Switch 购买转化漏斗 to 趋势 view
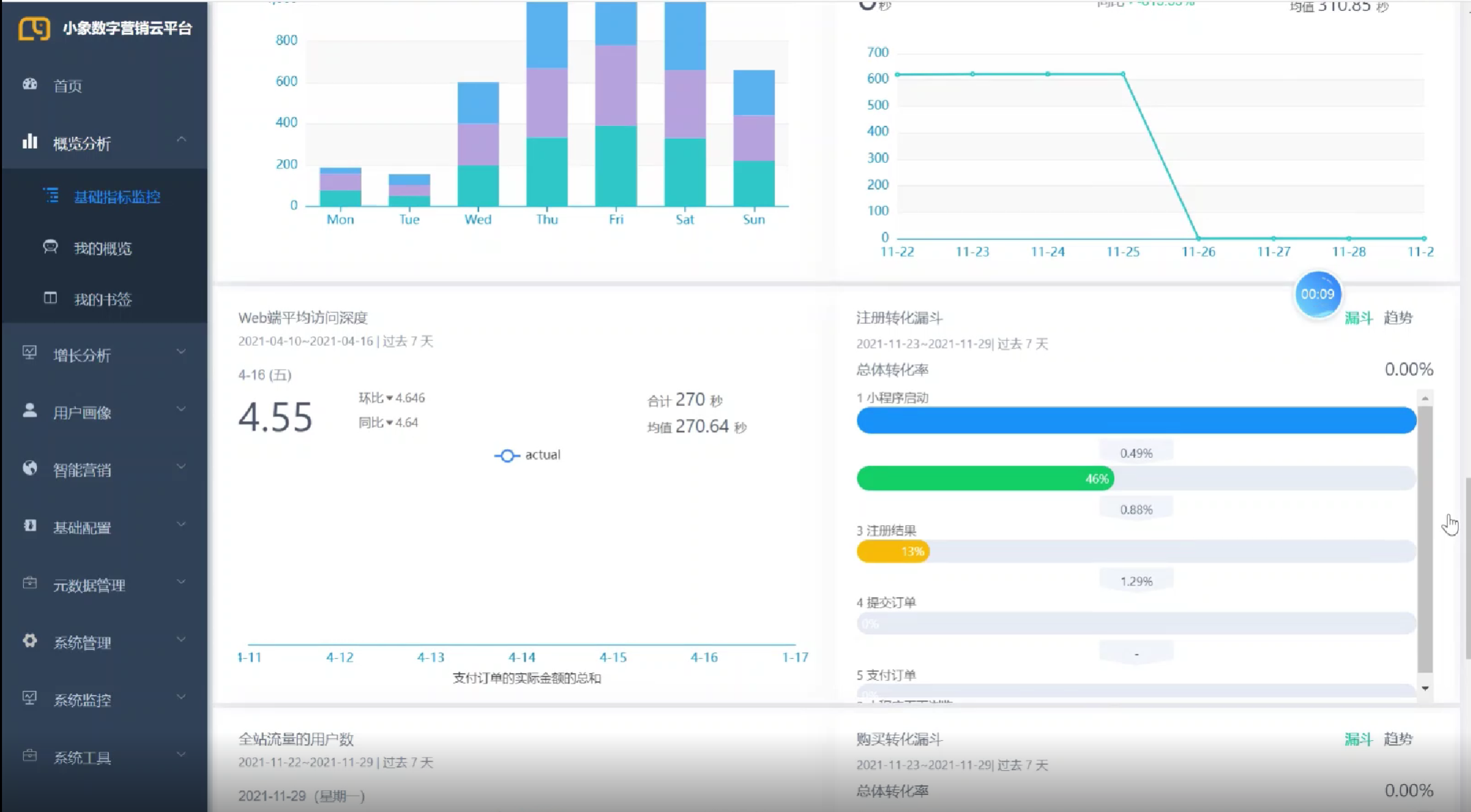Image resolution: width=1471 pixels, height=812 pixels. pyautogui.click(x=1398, y=739)
